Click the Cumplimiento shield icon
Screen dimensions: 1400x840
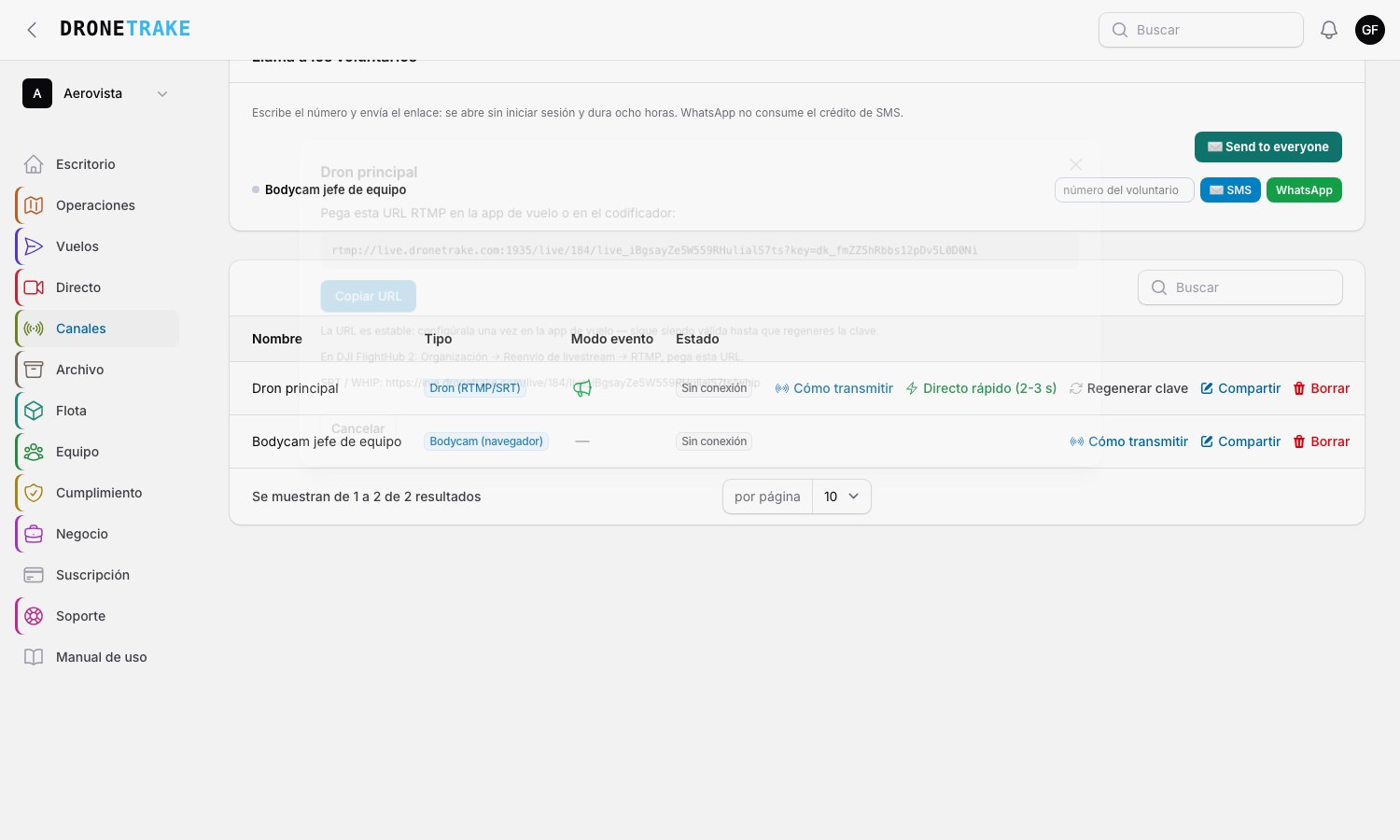(x=34, y=493)
